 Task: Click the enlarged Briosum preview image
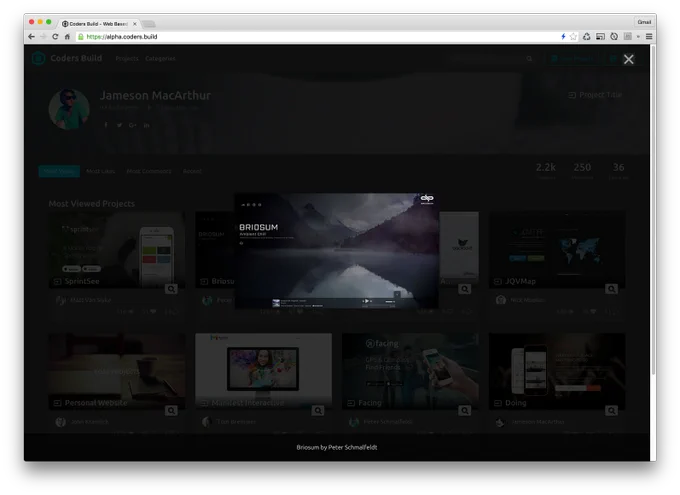click(x=337, y=251)
